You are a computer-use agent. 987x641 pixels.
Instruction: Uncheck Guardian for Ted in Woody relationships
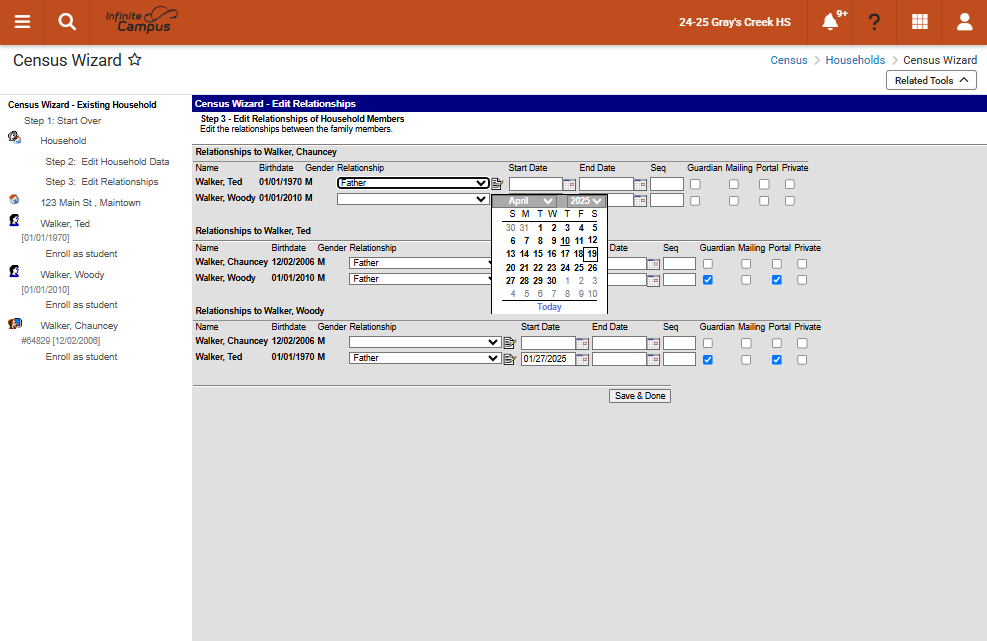[708, 360]
